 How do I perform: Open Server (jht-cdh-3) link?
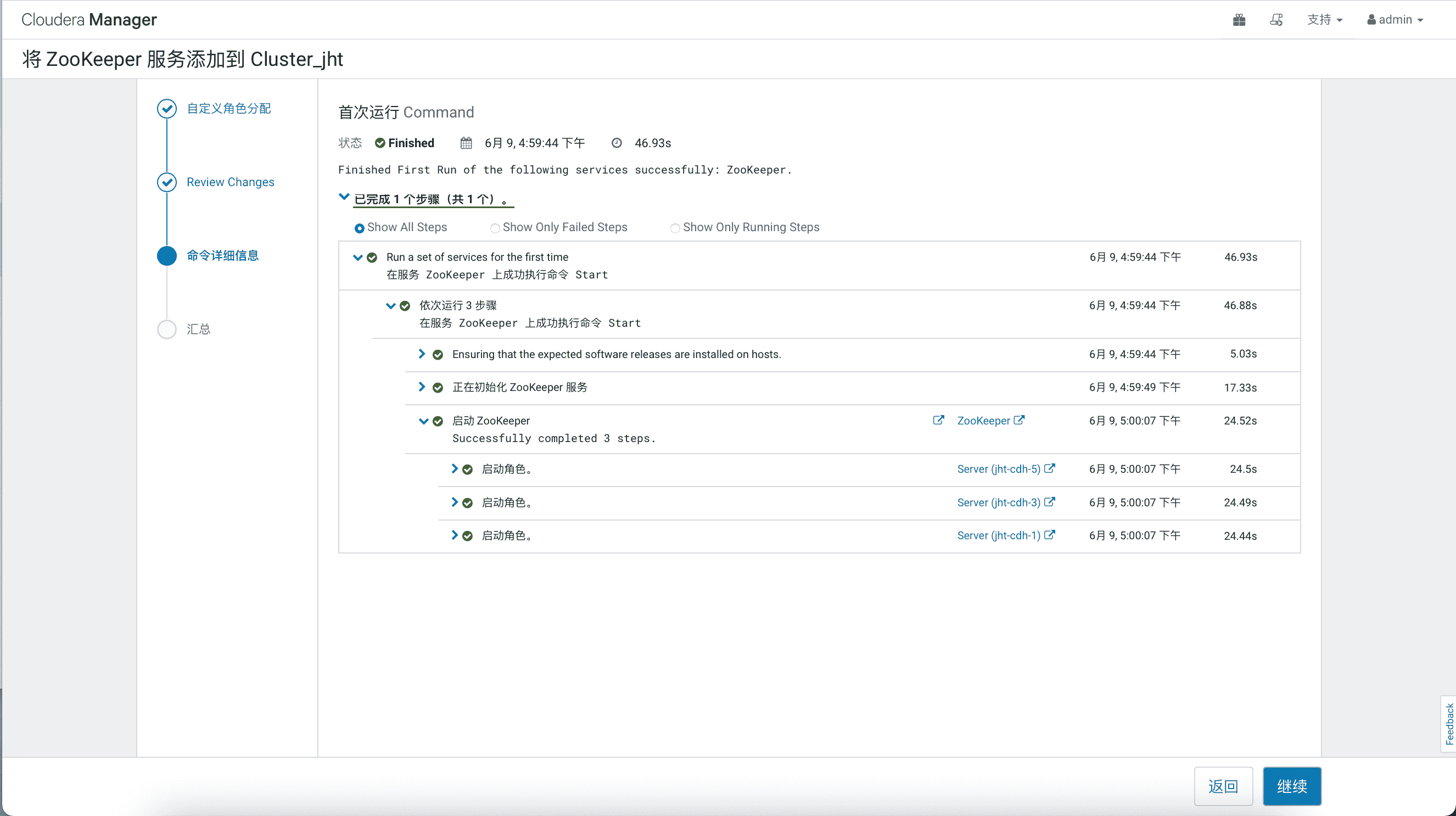pyautogui.click(x=999, y=502)
